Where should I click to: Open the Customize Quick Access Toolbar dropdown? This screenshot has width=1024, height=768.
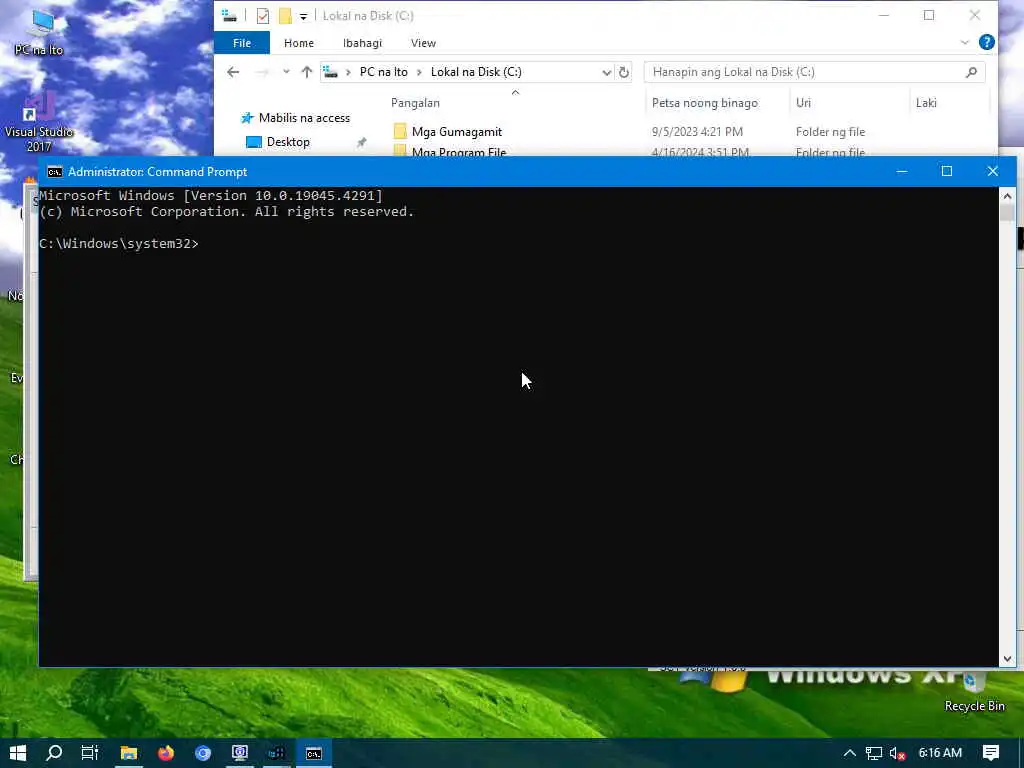pyautogui.click(x=303, y=16)
